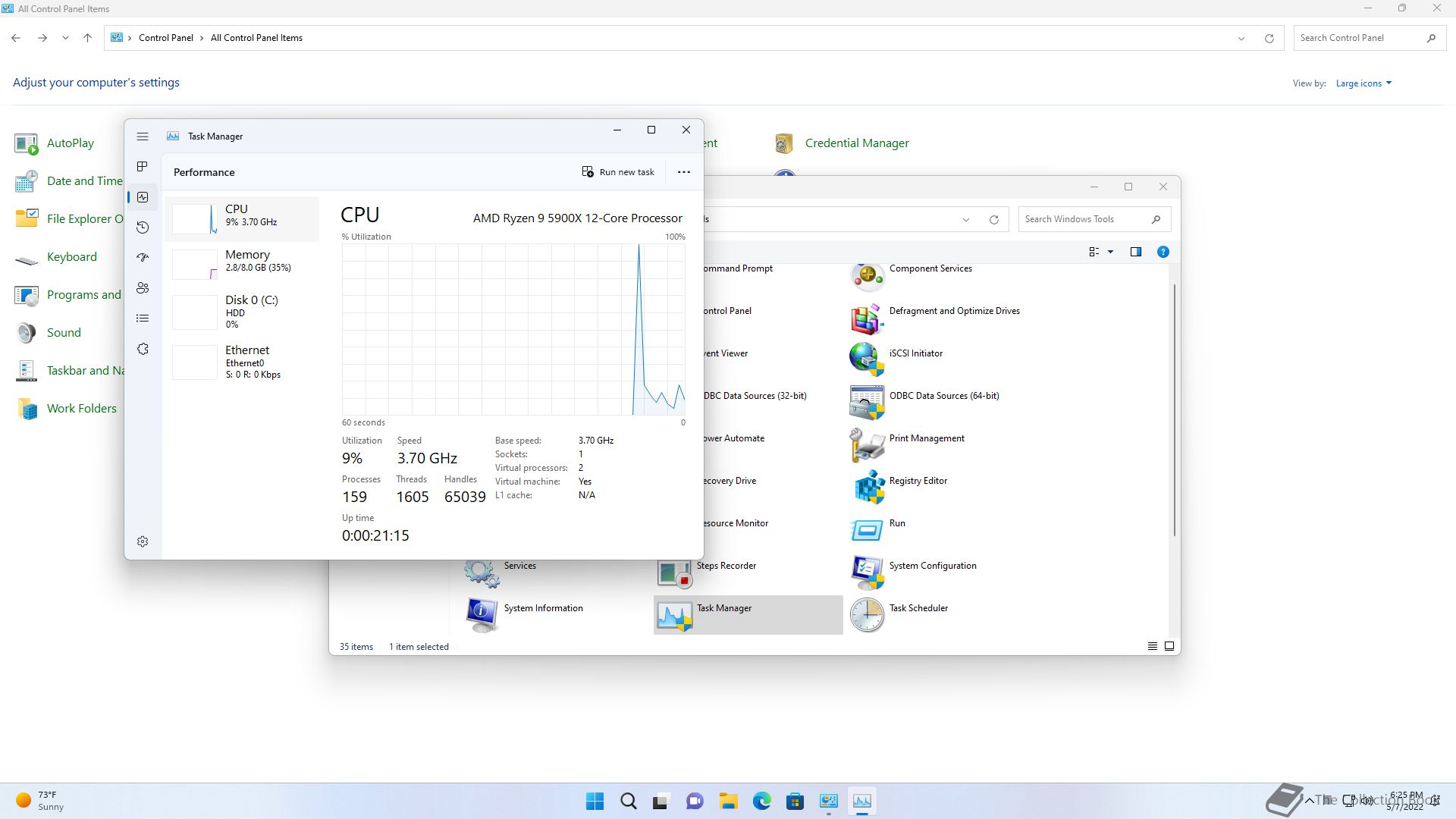Open Keyboard settings in Control Panel
The height and width of the screenshot is (819, 1456).
pos(56,257)
